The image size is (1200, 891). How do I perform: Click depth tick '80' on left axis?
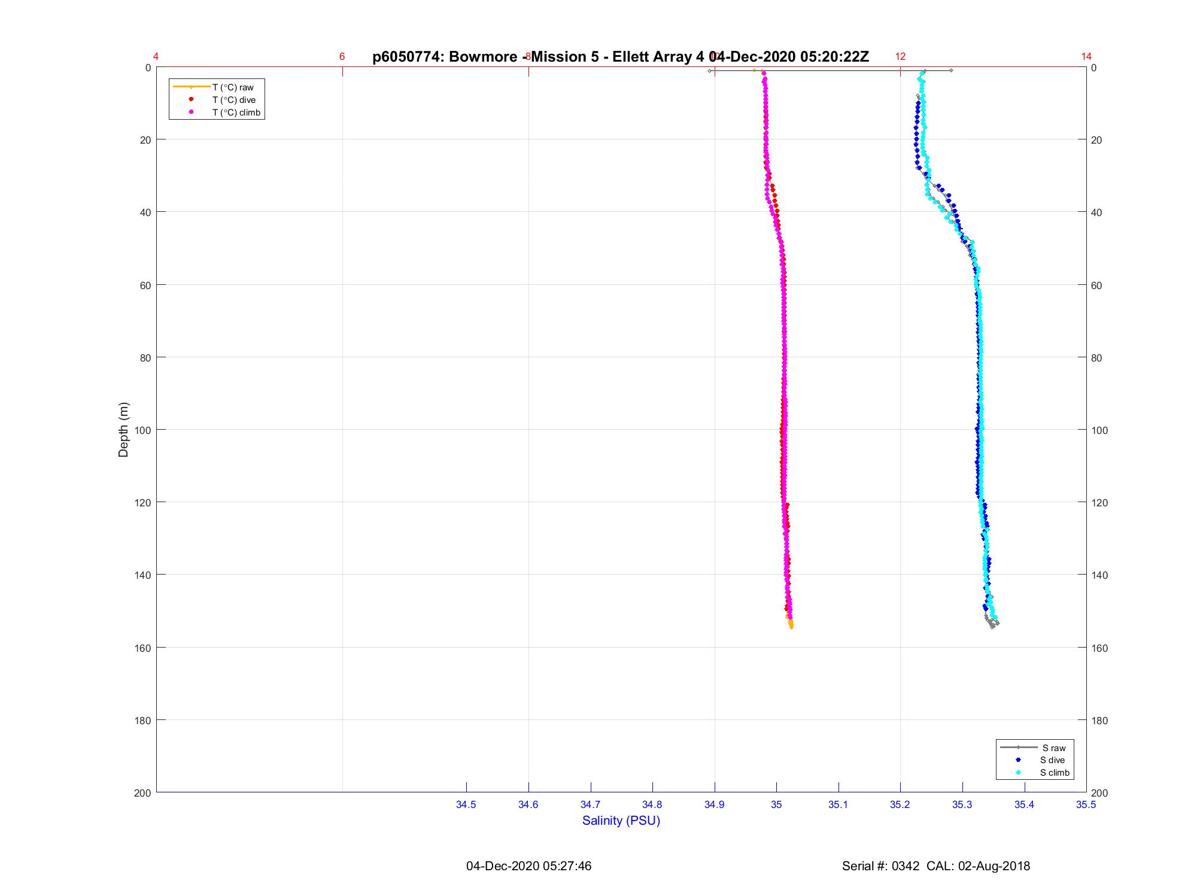(x=146, y=358)
